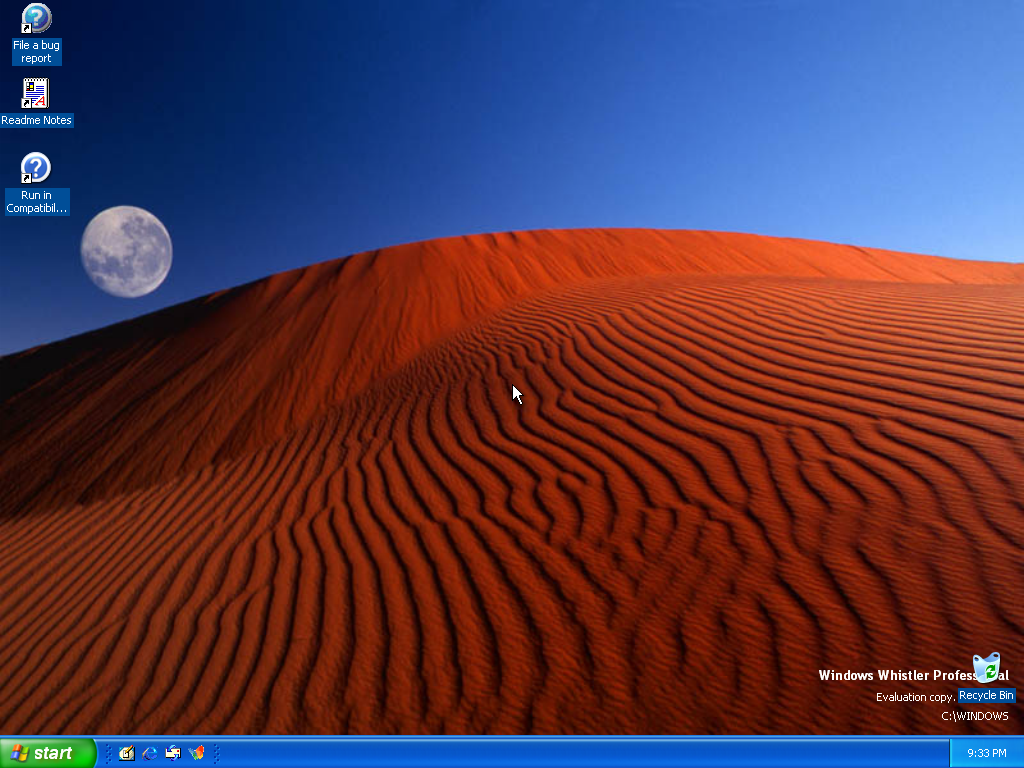This screenshot has width=1024, height=768.
Task: Open the envelope mail icon in Quick Launch
Action: 173,753
